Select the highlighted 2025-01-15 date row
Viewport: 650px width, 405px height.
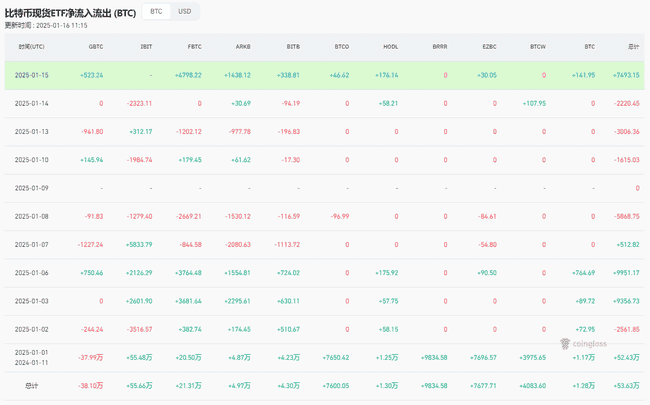[x=32, y=75]
